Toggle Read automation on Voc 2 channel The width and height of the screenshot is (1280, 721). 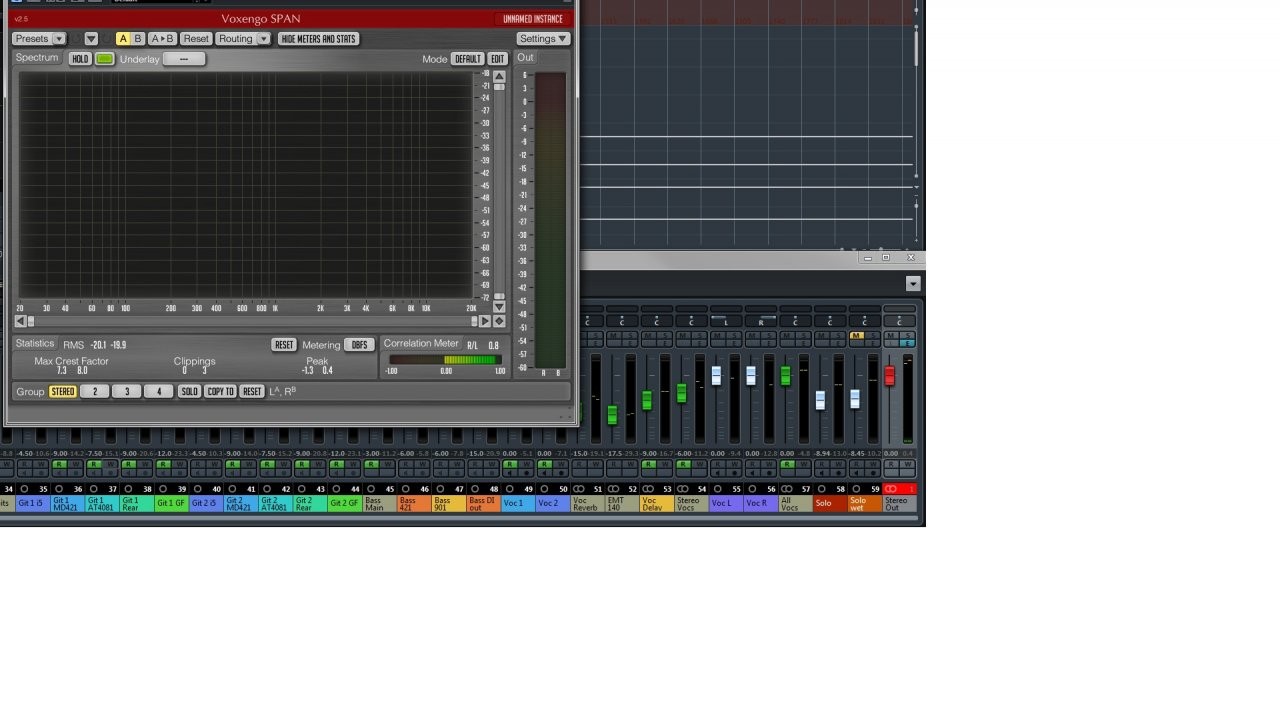[545, 465]
